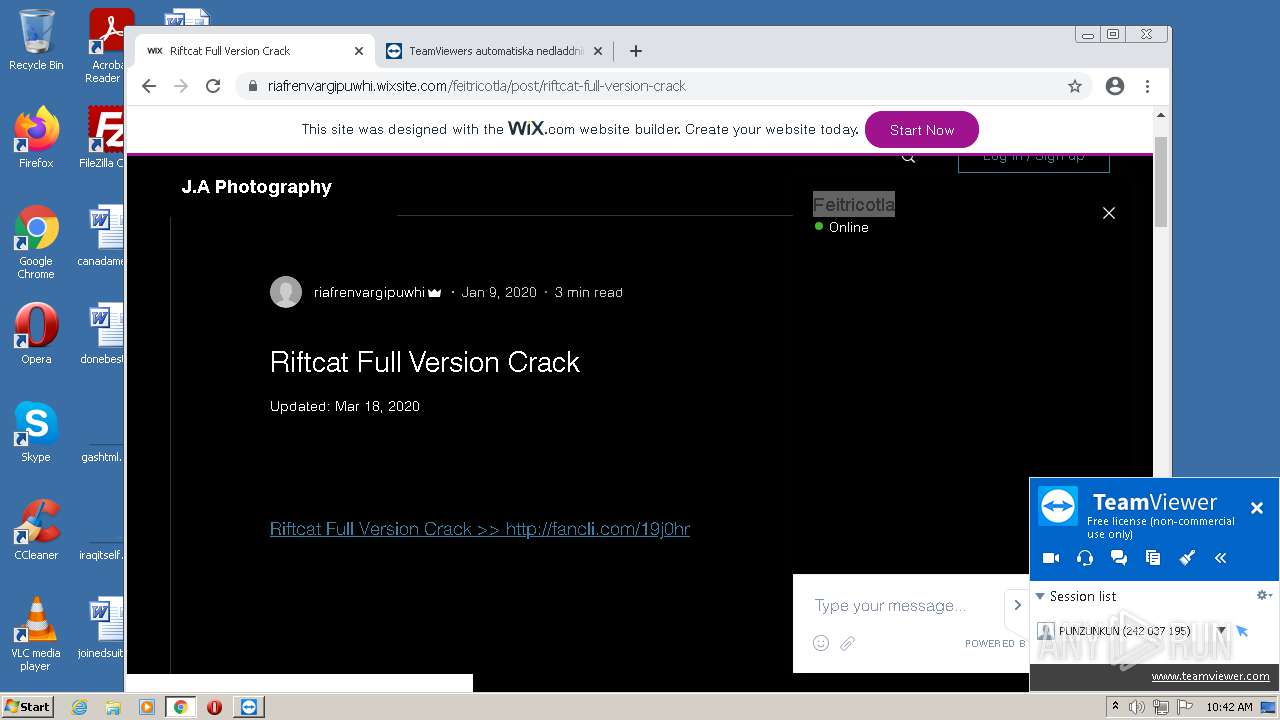Click the Chrome back arrow
Viewport: 1280px width, 720px height.
point(149,86)
